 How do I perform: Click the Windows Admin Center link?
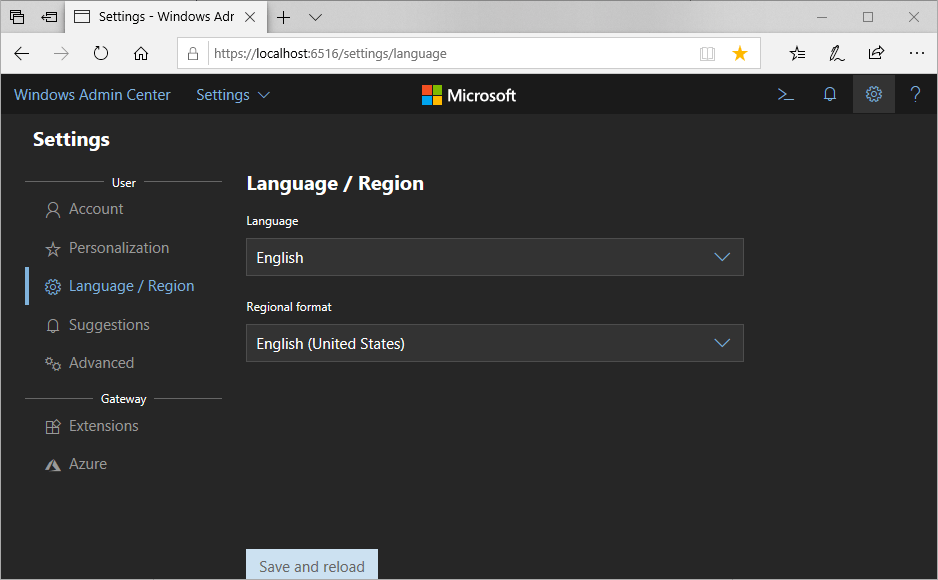92,95
